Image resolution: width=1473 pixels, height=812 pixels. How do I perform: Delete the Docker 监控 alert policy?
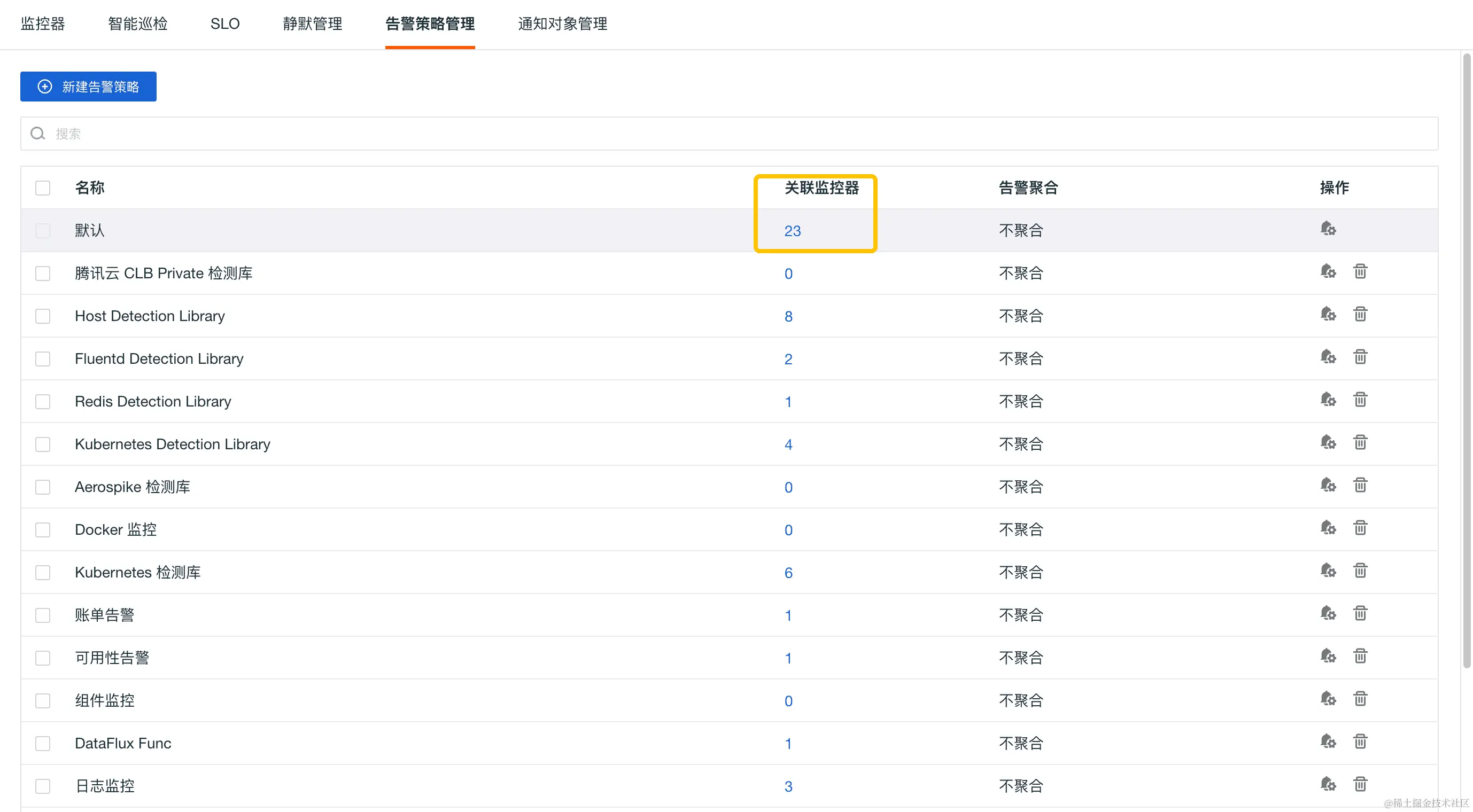1360,528
